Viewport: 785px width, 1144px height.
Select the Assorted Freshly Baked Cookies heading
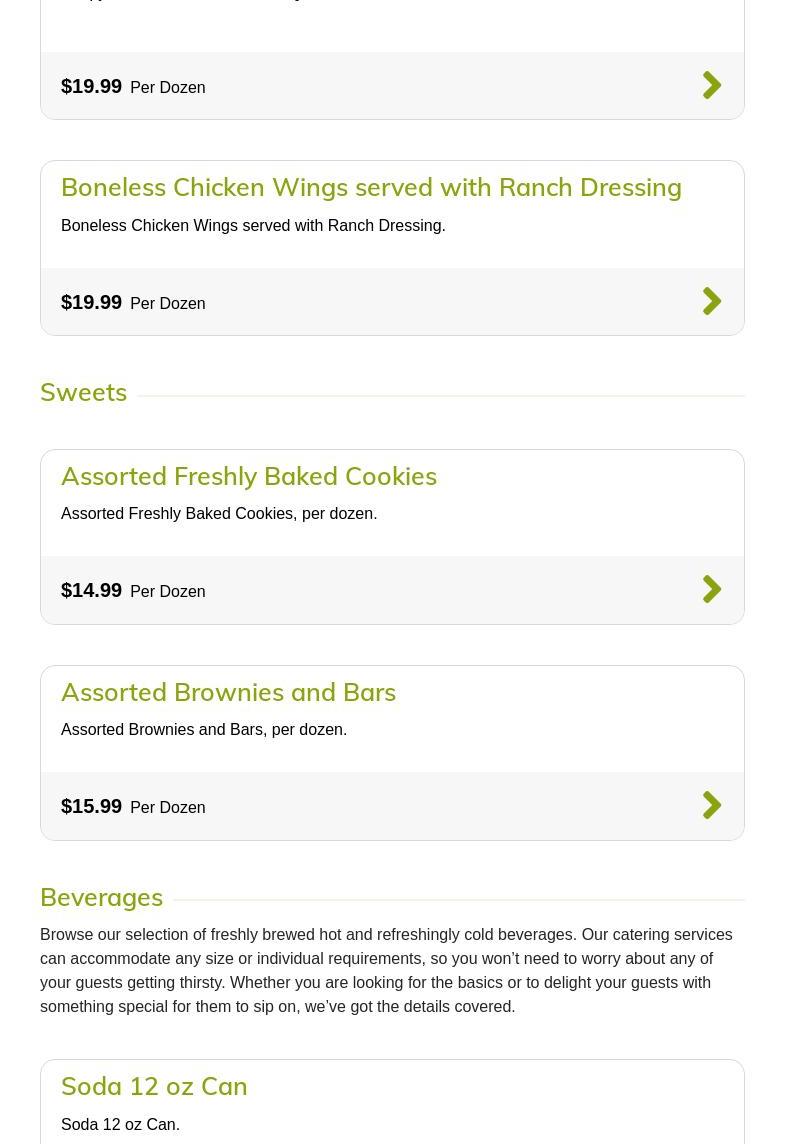[249, 476]
